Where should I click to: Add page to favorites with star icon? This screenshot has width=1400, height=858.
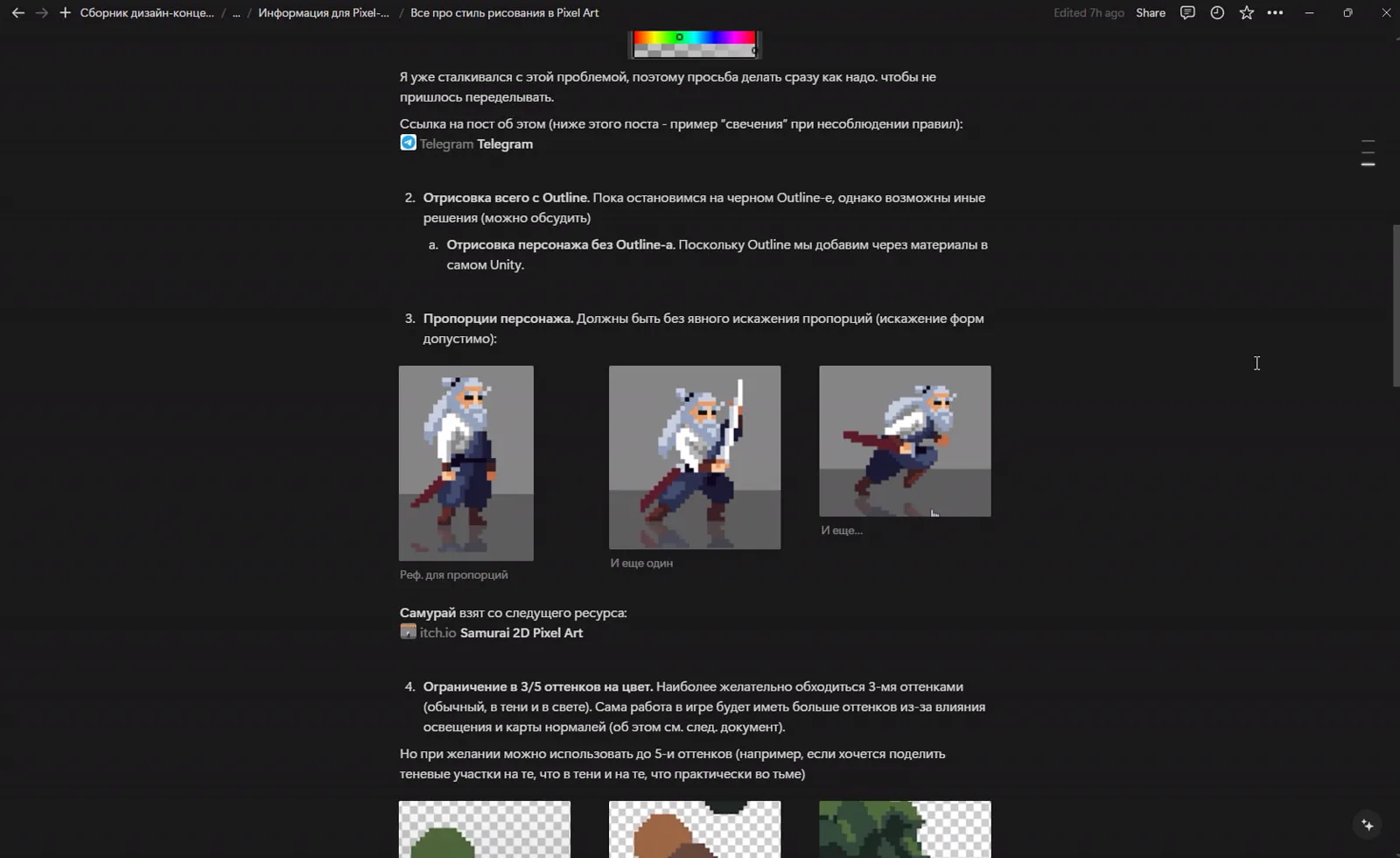point(1247,13)
